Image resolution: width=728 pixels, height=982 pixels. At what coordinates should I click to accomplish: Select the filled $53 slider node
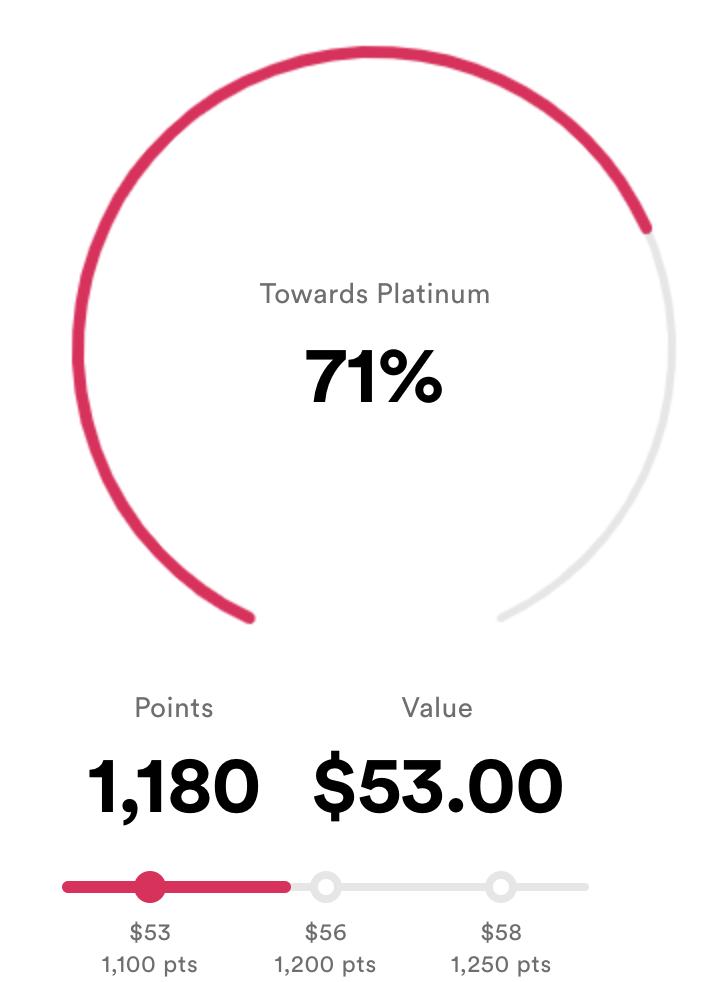(x=150, y=886)
